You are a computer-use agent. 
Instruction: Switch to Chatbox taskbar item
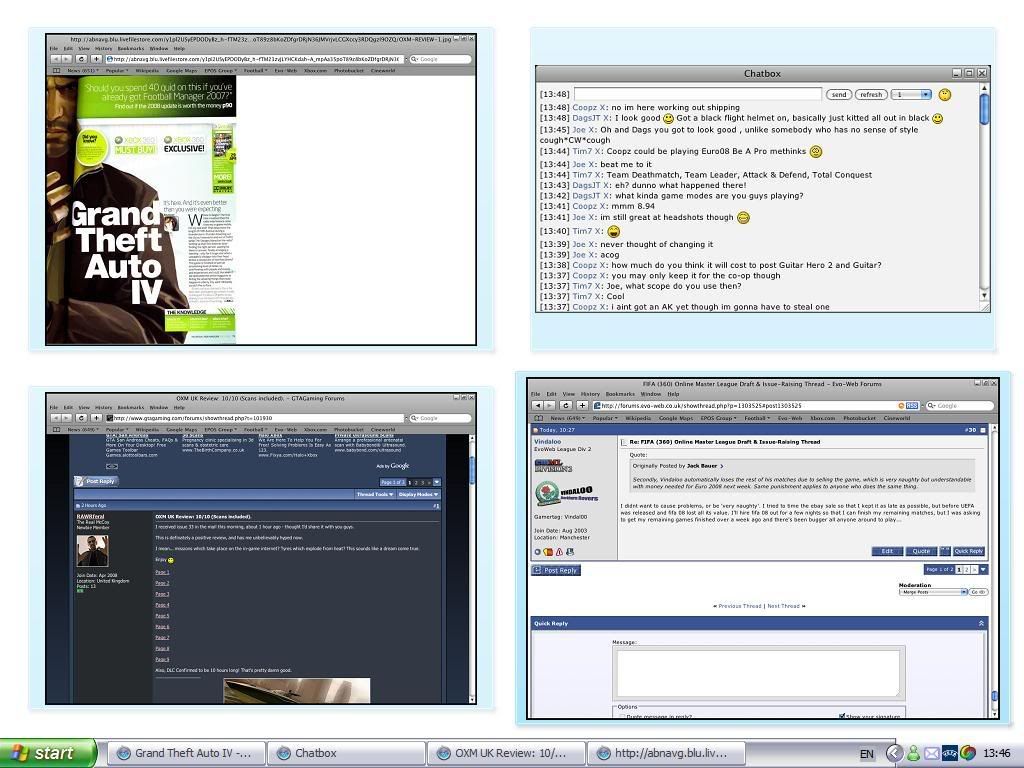click(346, 753)
